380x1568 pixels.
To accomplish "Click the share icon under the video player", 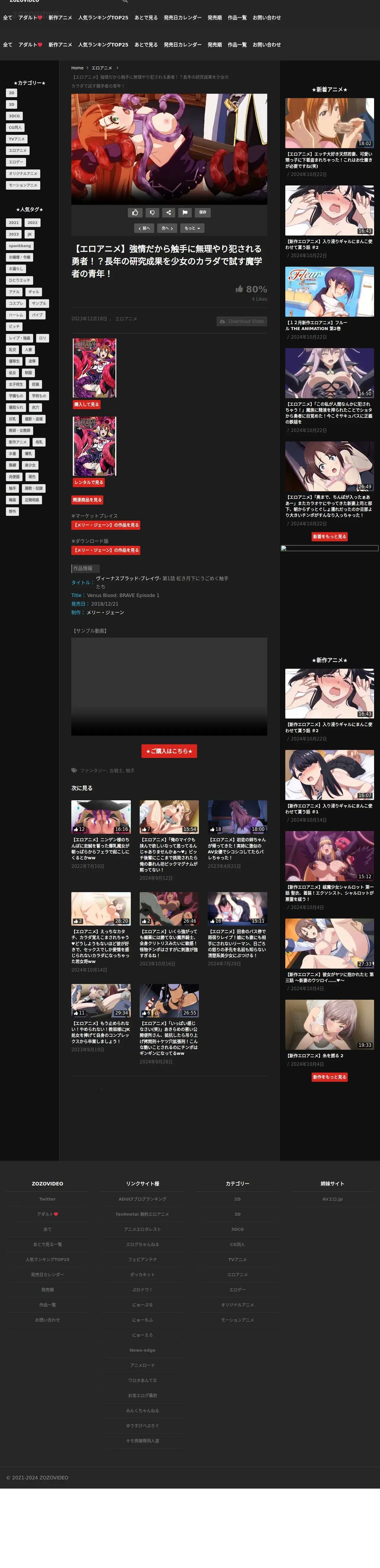I will pyautogui.click(x=168, y=212).
